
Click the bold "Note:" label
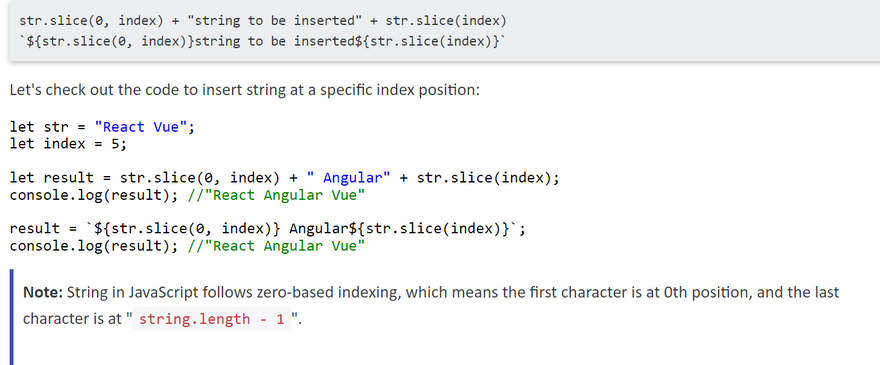(x=43, y=293)
